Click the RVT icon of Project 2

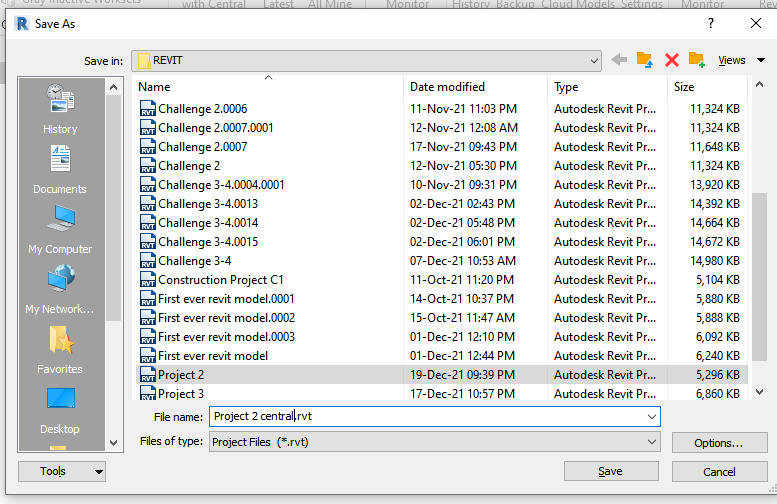pyautogui.click(x=148, y=375)
